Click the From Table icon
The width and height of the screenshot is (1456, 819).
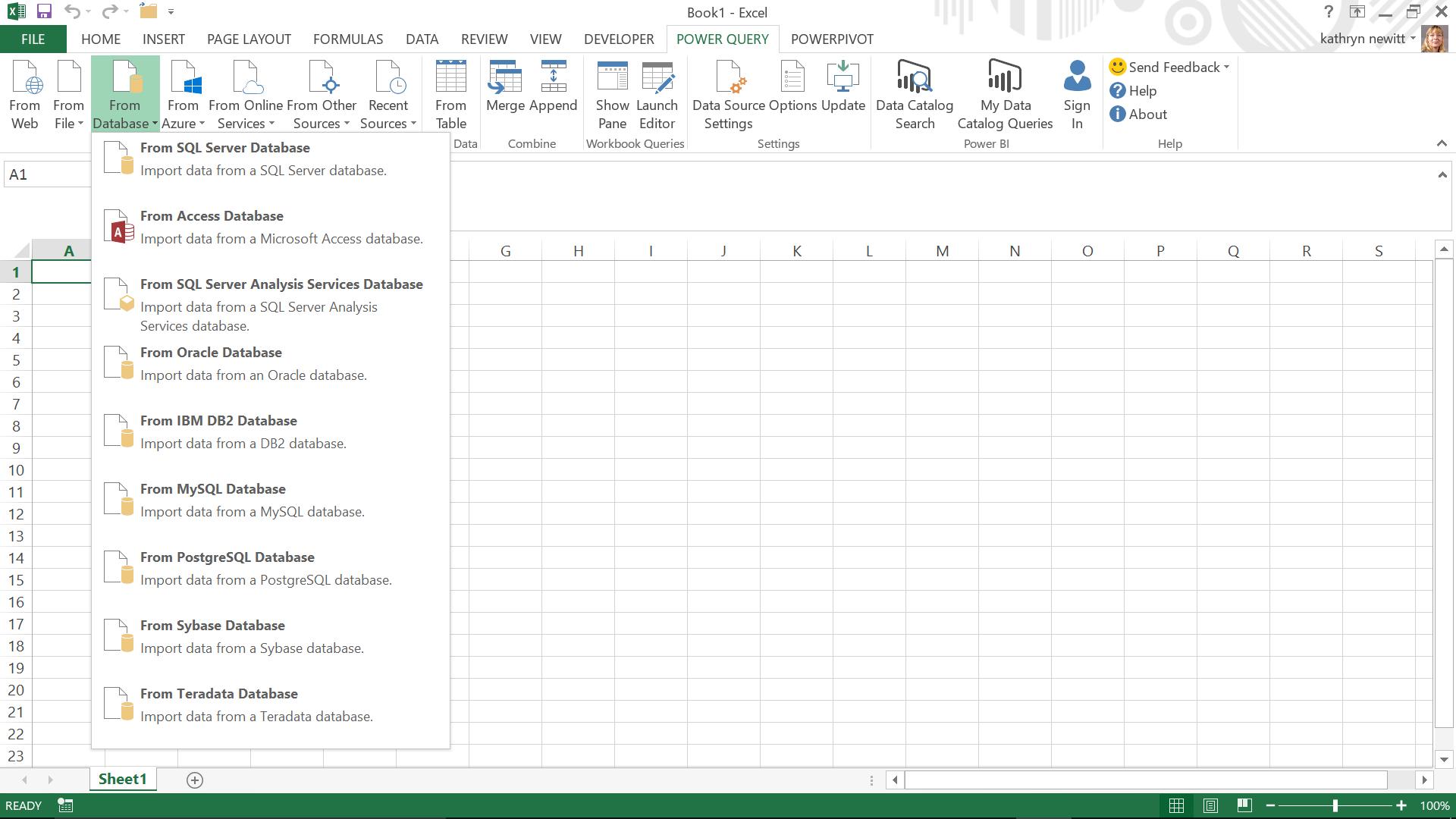(x=450, y=95)
